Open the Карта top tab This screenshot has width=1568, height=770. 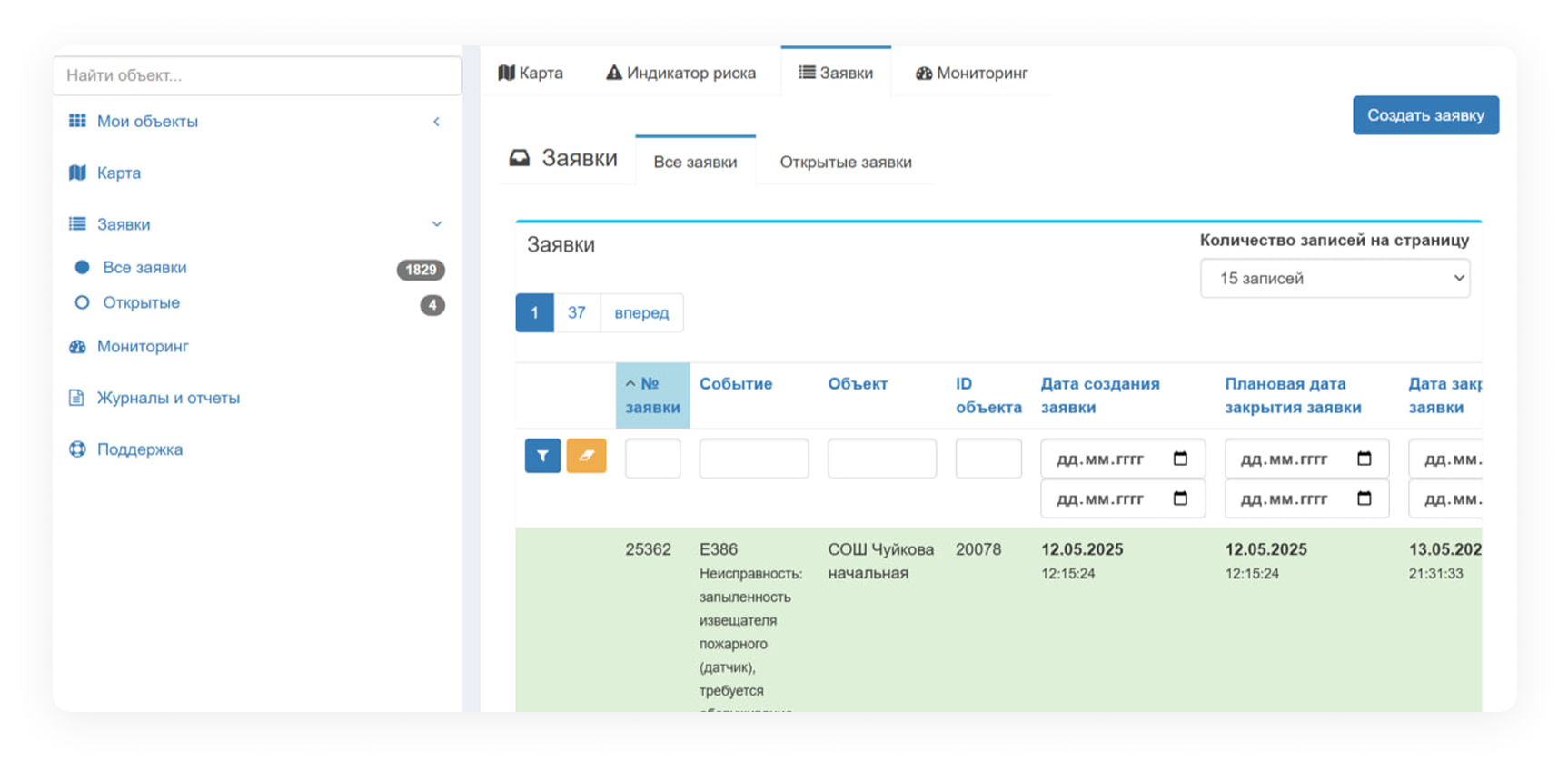(x=531, y=73)
